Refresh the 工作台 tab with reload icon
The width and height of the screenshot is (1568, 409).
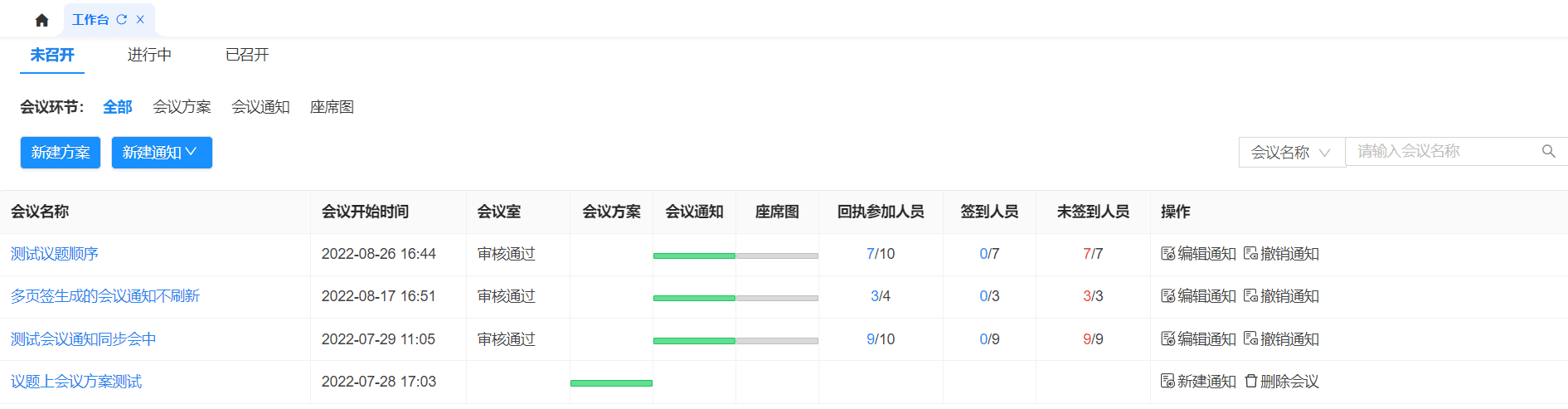pos(122,19)
